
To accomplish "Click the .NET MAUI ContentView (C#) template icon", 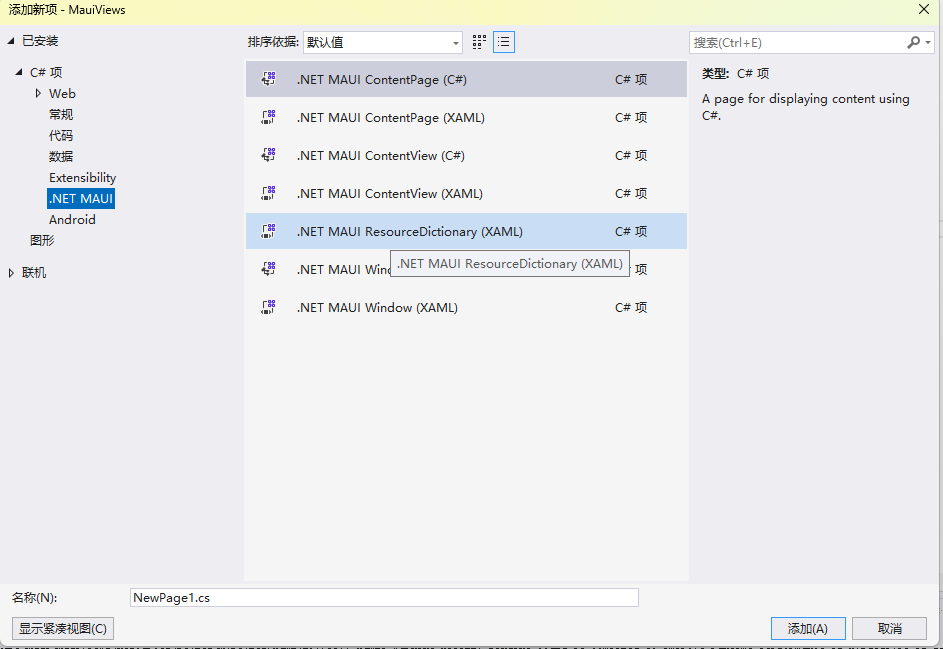I will click(x=268, y=155).
